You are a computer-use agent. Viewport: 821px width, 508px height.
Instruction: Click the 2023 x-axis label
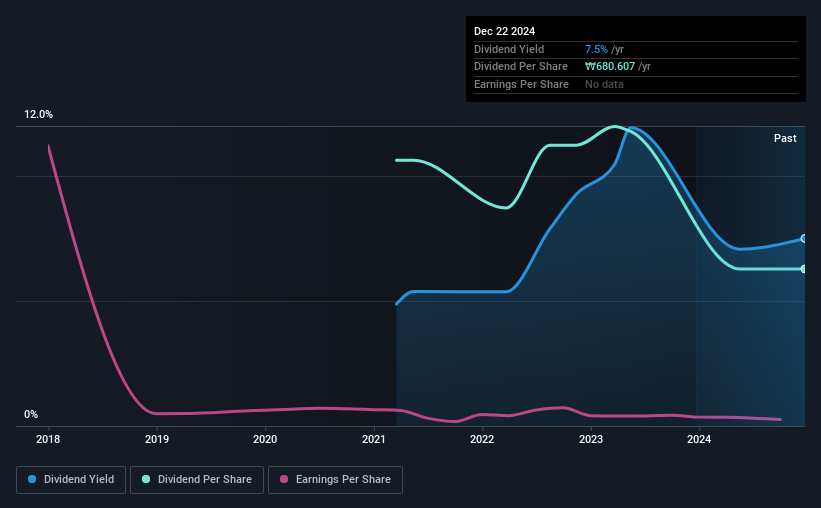coord(591,439)
